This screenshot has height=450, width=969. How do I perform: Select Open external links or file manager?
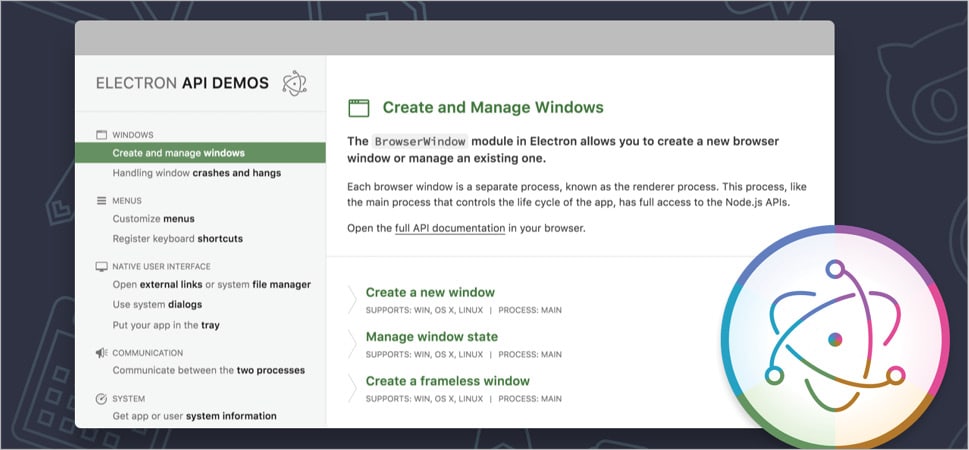(x=211, y=285)
